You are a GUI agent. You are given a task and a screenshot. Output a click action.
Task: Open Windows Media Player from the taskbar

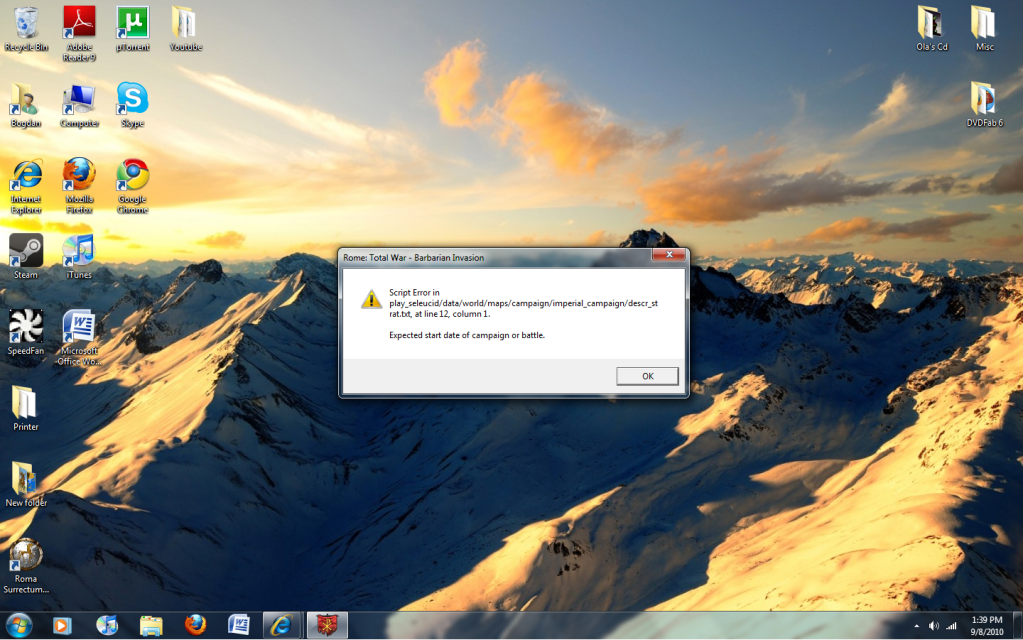[62, 625]
